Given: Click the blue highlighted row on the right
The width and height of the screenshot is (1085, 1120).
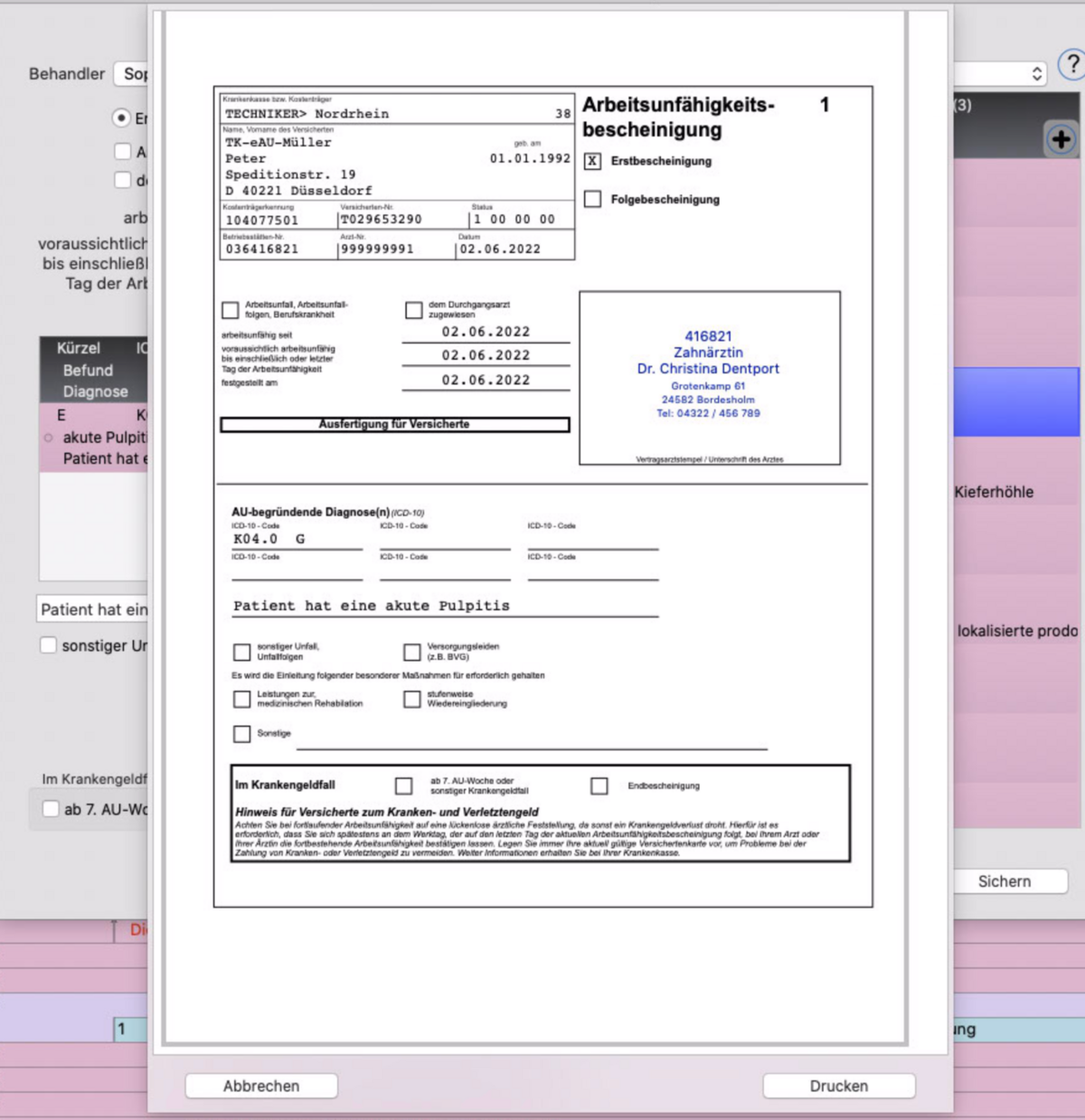Looking at the screenshot, I should click(x=1016, y=401).
